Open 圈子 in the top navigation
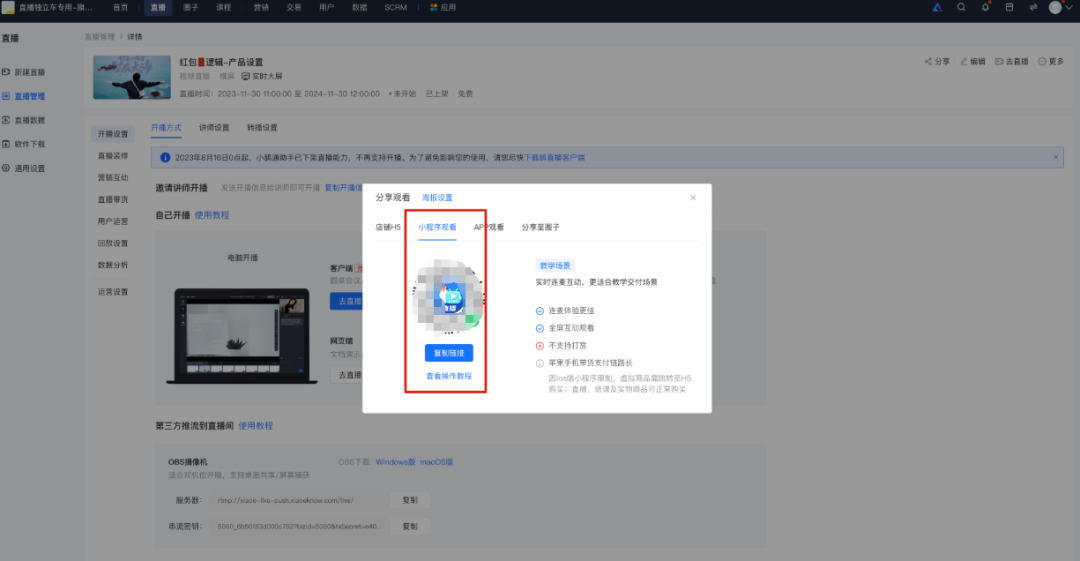 tap(191, 8)
